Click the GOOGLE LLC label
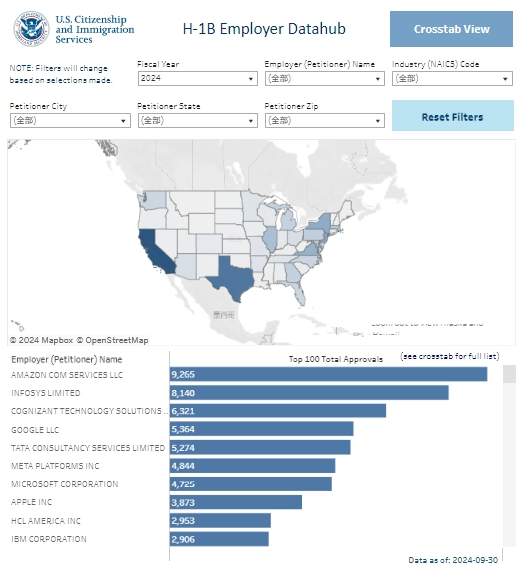This screenshot has height=566, width=523. (35, 430)
